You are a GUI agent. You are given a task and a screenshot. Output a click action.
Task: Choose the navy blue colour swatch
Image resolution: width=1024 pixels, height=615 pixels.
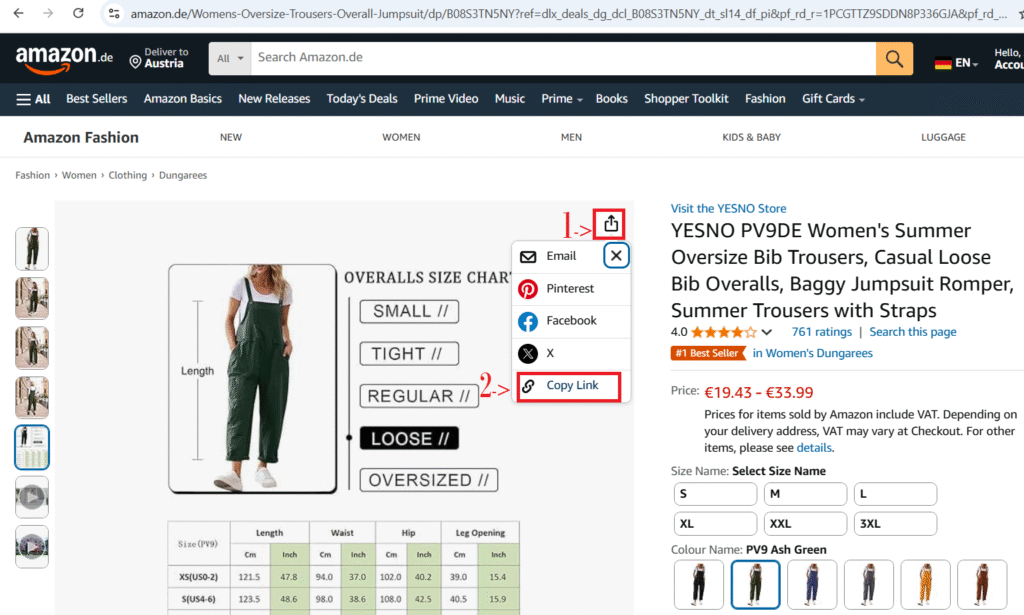(812, 584)
